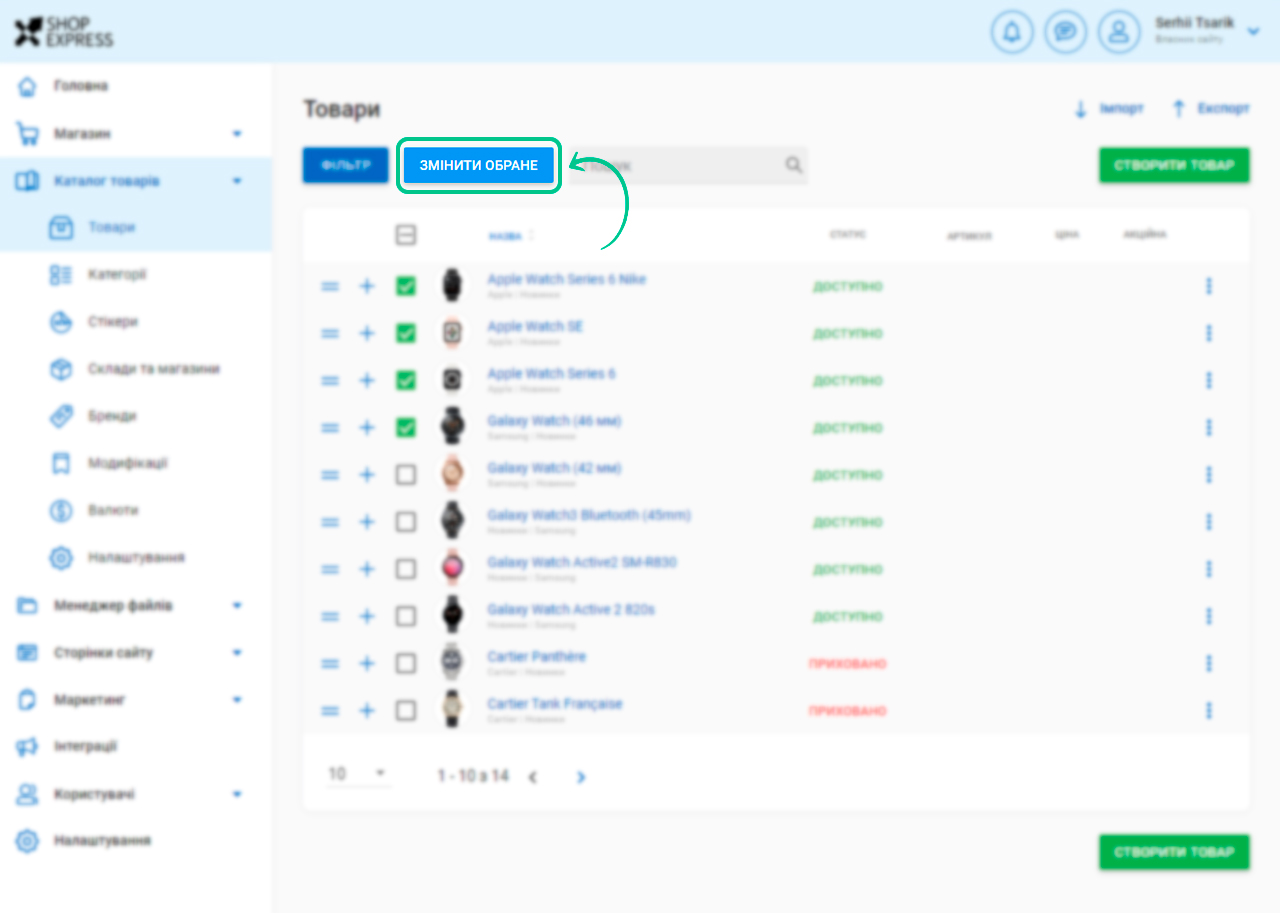The width and height of the screenshot is (1280, 913).
Task: Expand the Магазин sidebar section
Action: pos(237,133)
